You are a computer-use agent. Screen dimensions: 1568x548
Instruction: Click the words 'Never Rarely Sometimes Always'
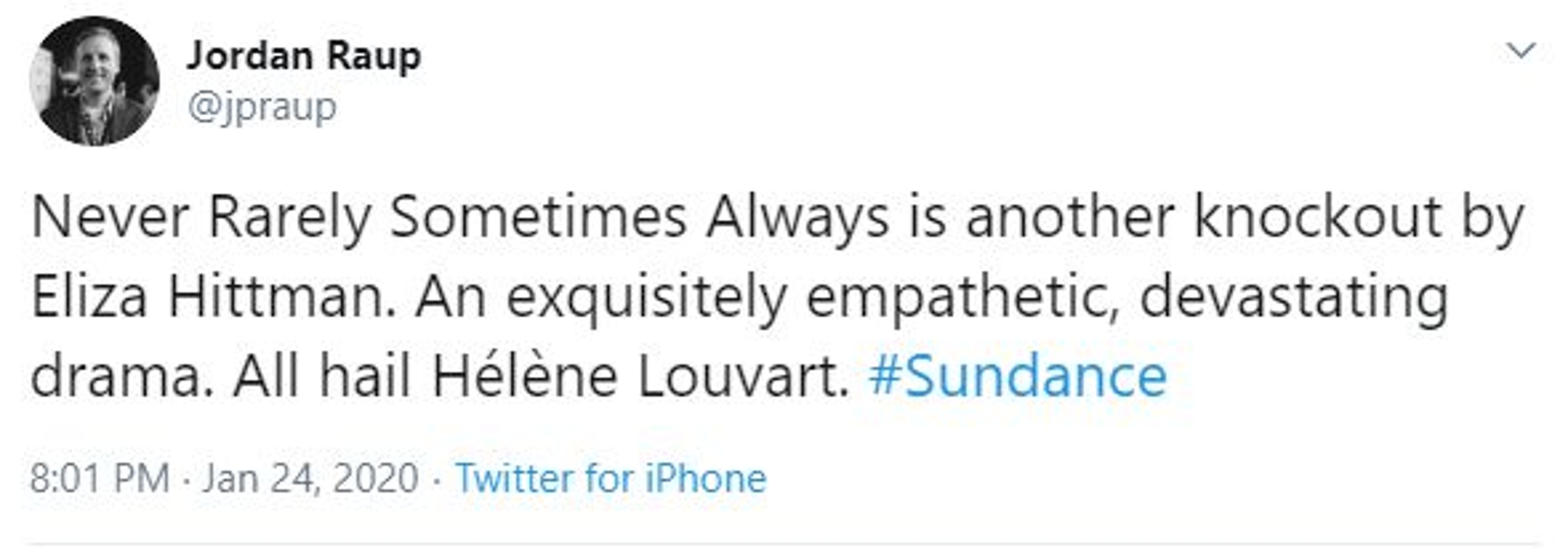[459, 218]
